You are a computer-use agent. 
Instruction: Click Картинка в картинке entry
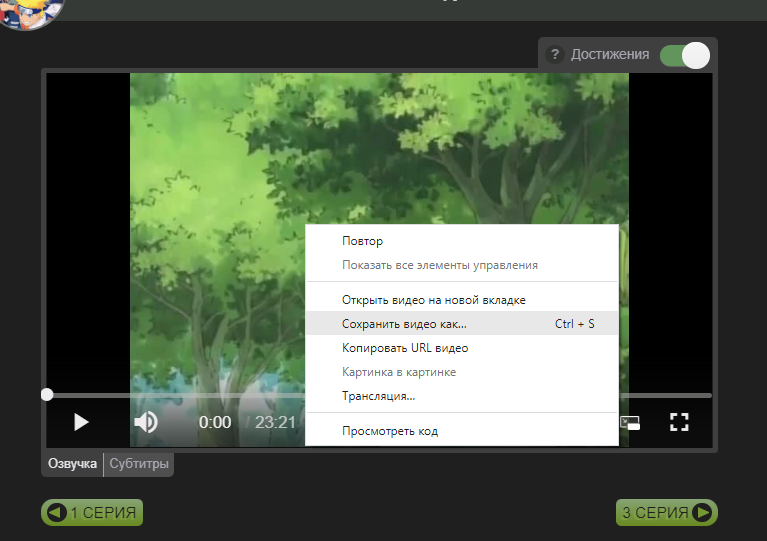pos(462,372)
